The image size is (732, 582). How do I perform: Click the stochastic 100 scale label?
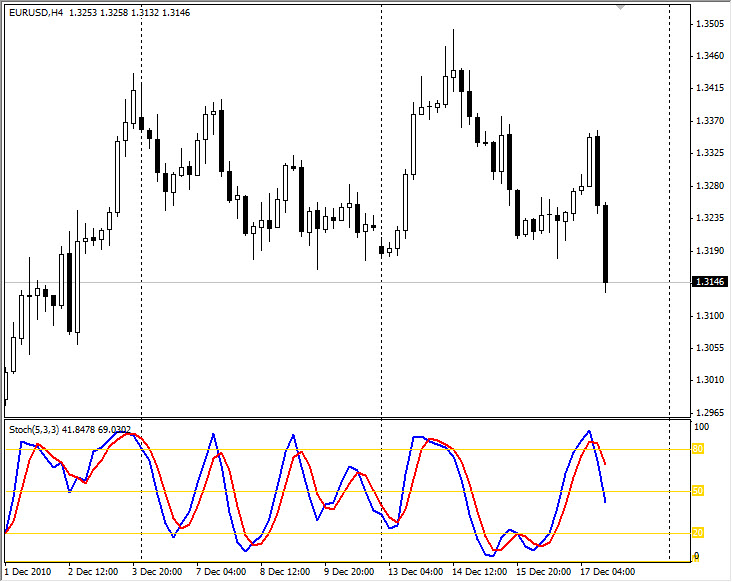pos(702,427)
